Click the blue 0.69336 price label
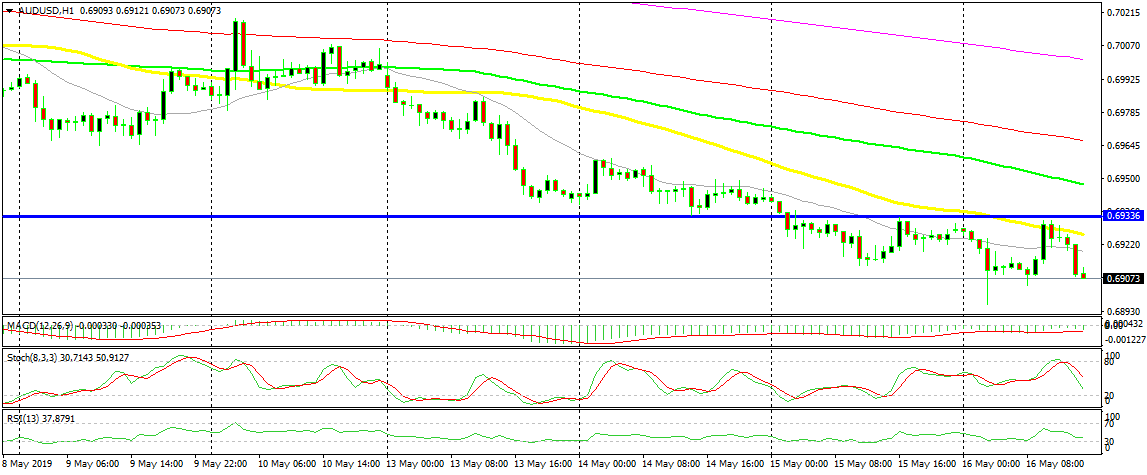1147x475 pixels. pyautogui.click(x=1123, y=216)
